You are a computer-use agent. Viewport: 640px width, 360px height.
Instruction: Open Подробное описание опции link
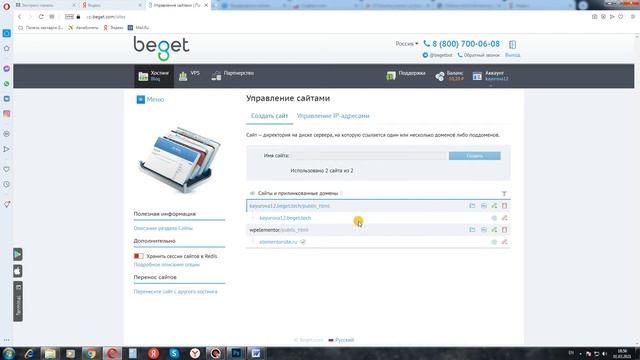tap(167, 264)
